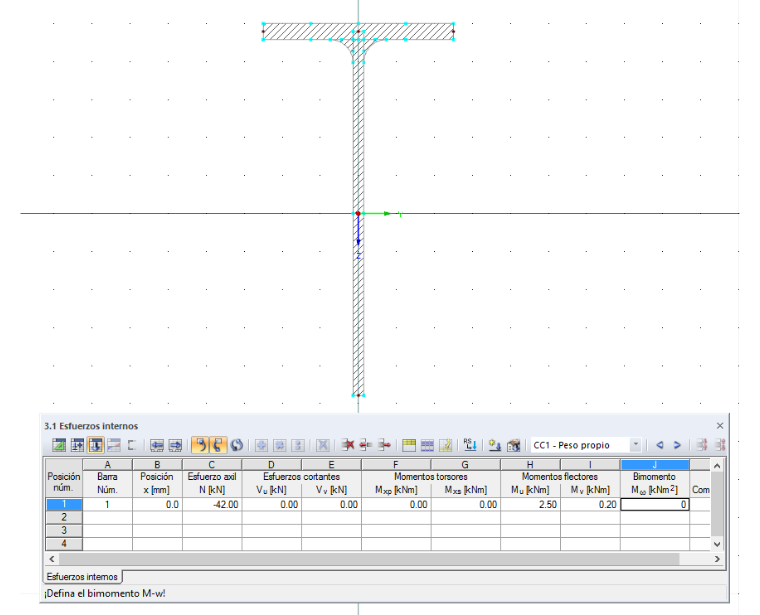Click the table scroll down arrow
The image size is (760, 615).
coord(717,544)
